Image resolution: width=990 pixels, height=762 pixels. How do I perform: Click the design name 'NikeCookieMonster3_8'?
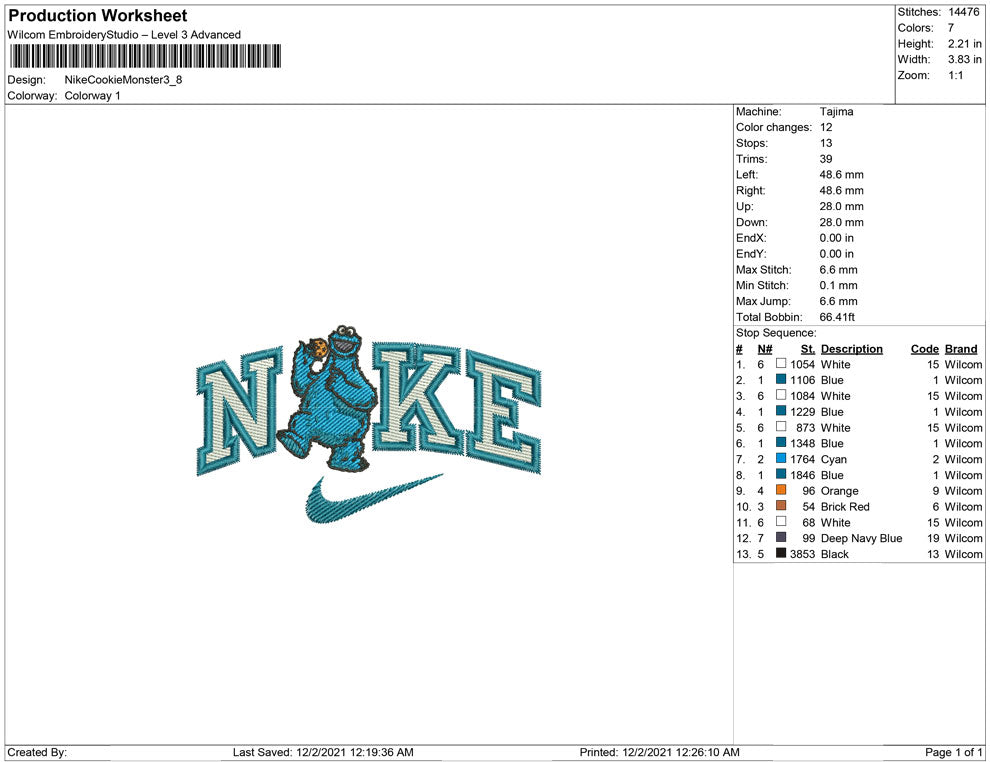(123, 80)
